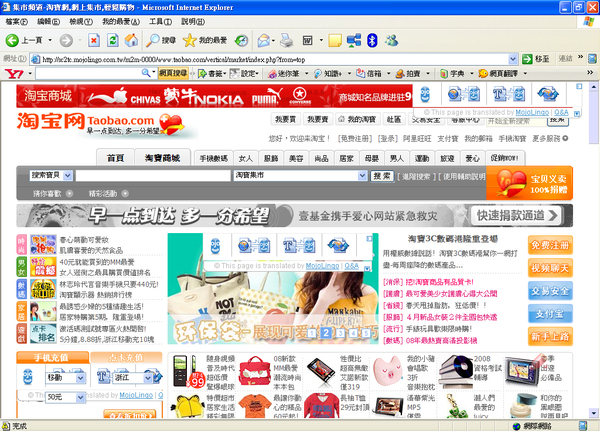This screenshot has width=600, height=431.
Task: Open the 浙江 province dropdown
Action: pyautogui.click(x=148, y=378)
